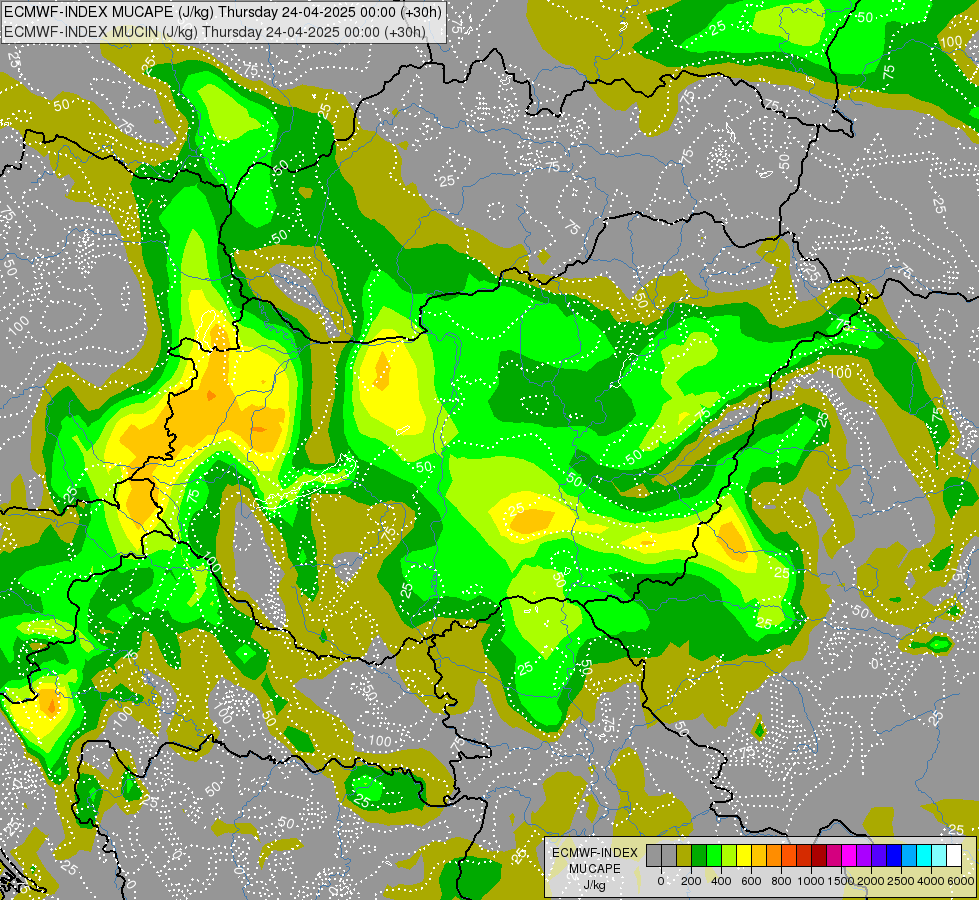Select the bright magenta legend swatch
Image resolution: width=979 pixels, height=900 pixels.
(849, 856)
